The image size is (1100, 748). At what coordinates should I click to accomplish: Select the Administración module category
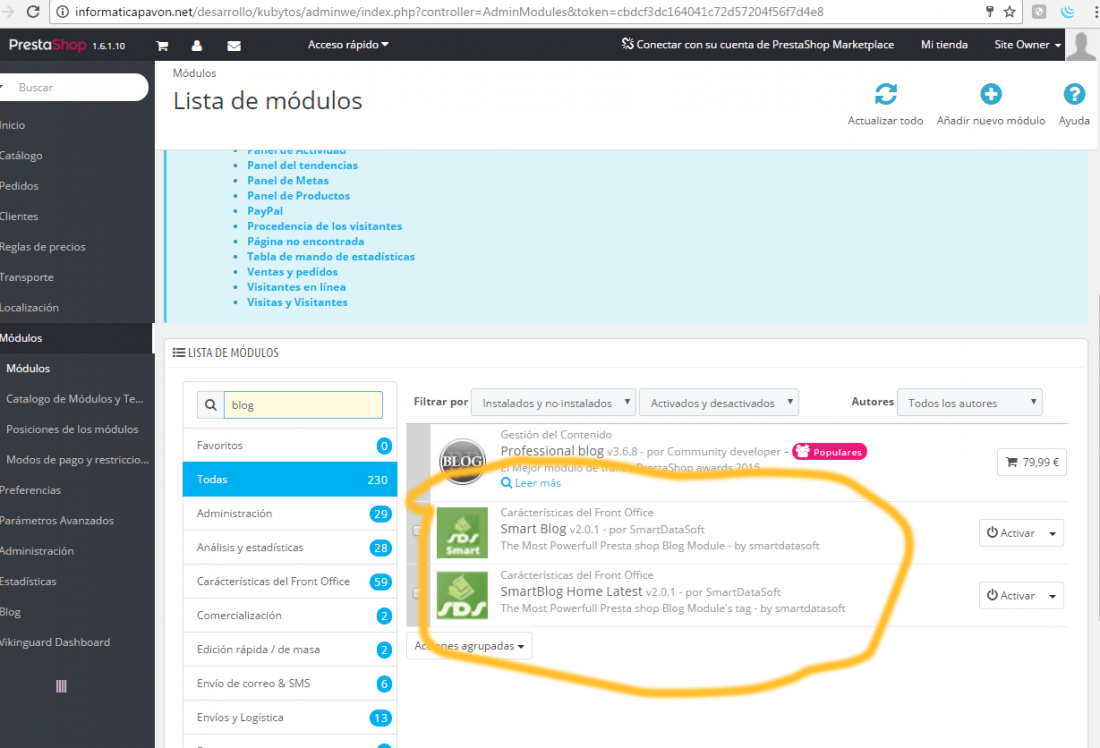[x=290, y=514]
